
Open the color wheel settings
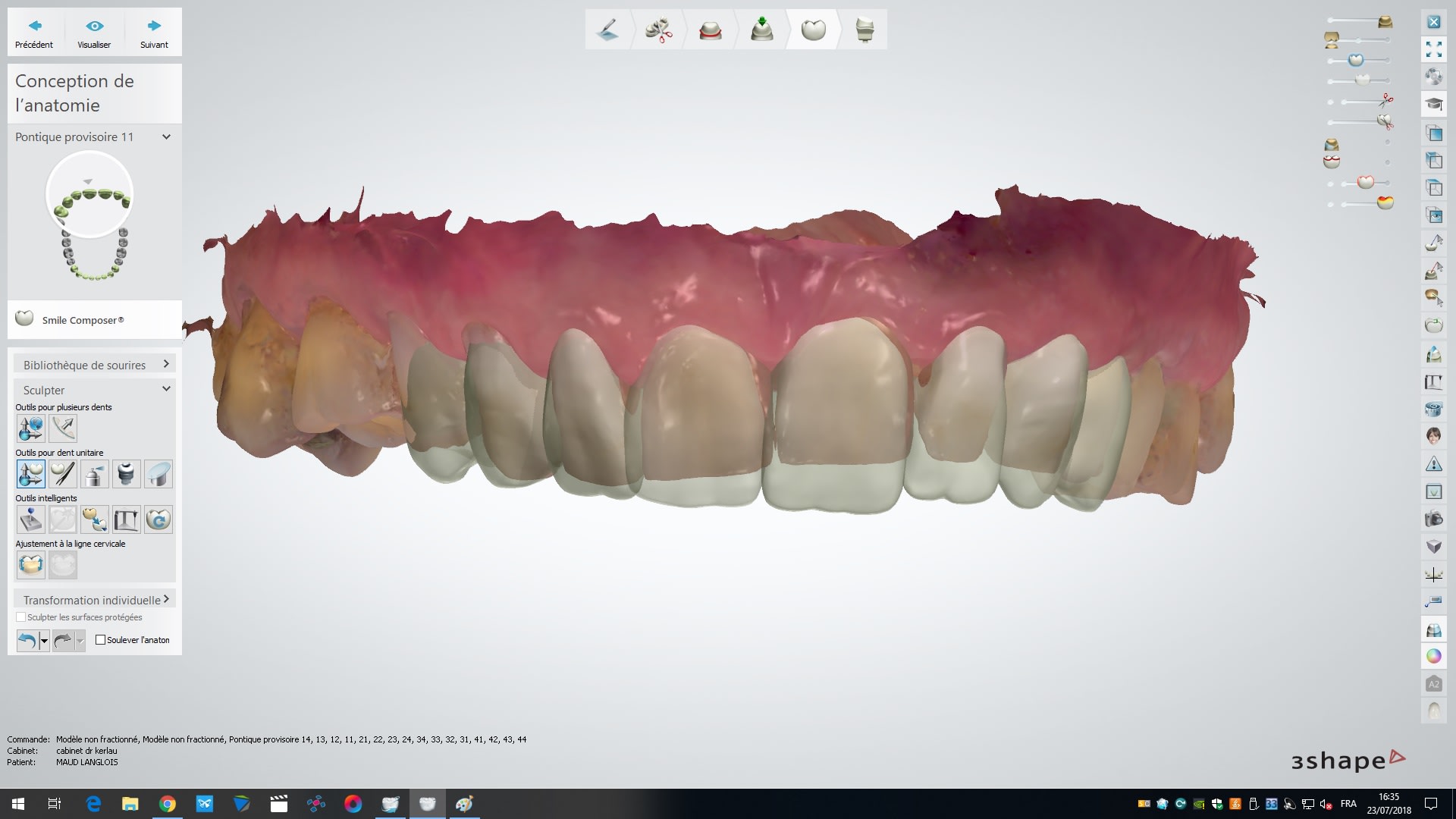[1433, 656]
